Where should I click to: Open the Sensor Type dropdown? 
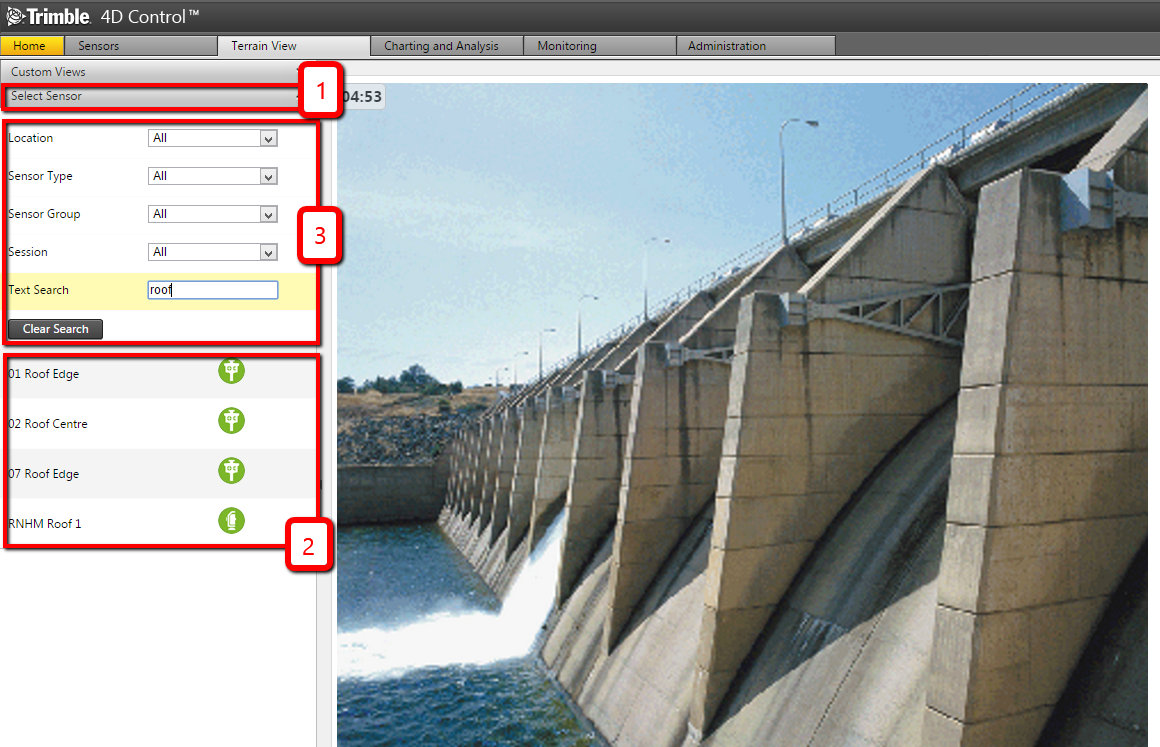point(213,176)
